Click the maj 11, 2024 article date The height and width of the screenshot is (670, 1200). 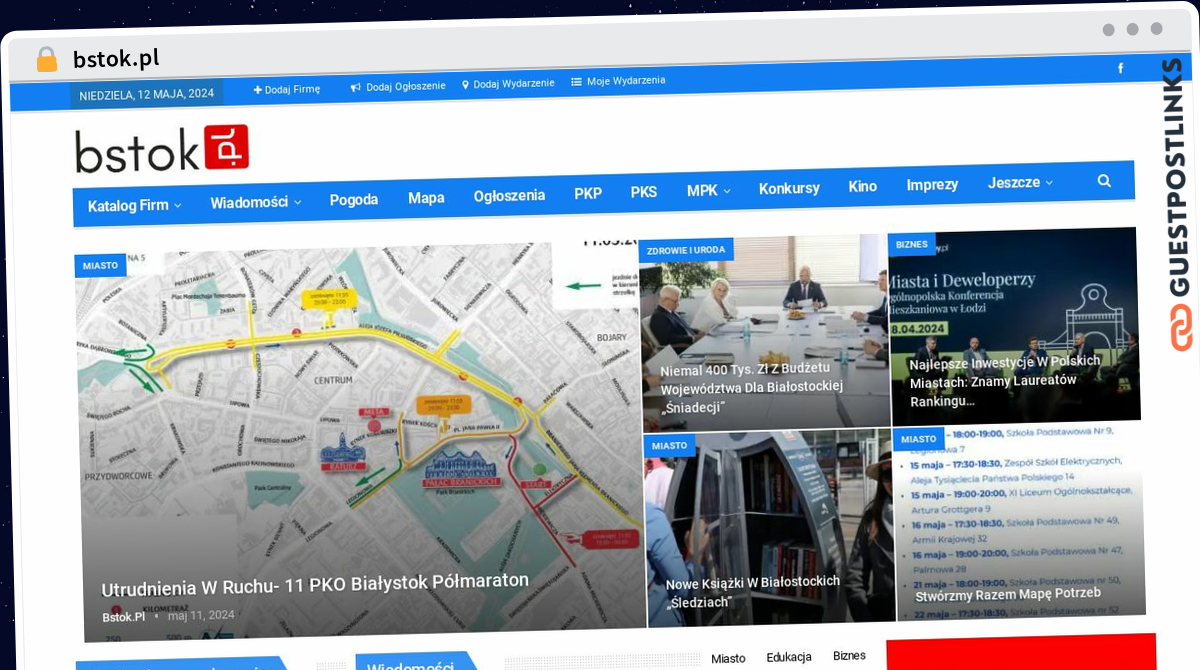pos(200,615)
